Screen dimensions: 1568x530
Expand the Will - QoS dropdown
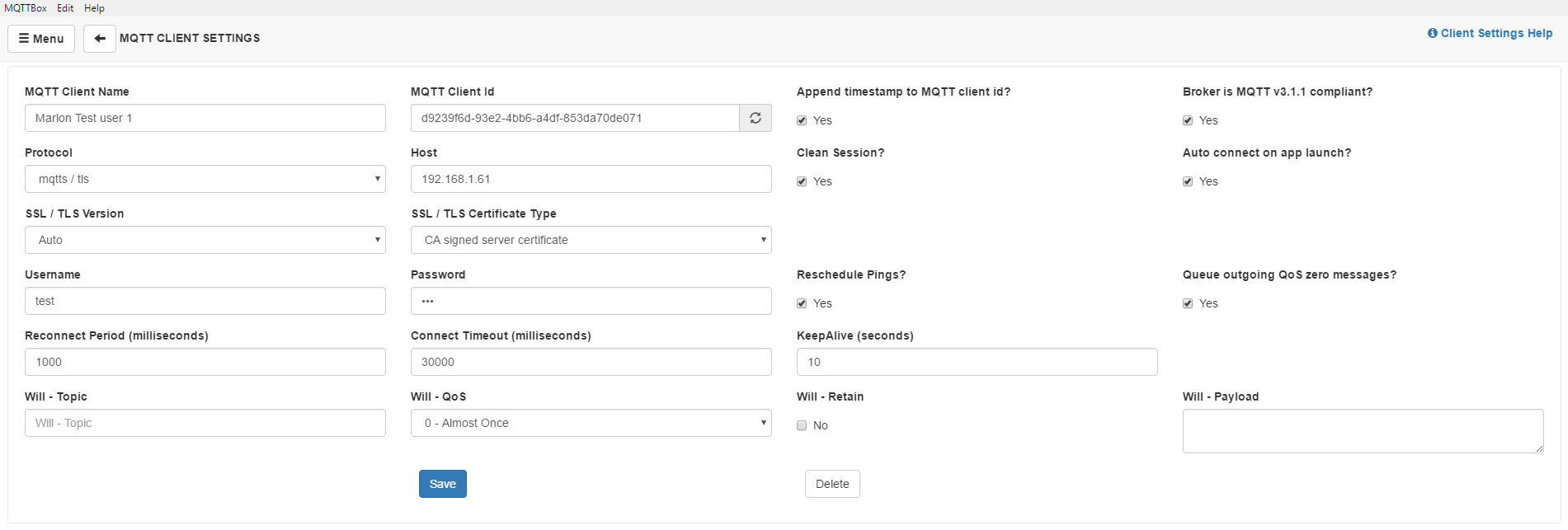click(591, 423)
